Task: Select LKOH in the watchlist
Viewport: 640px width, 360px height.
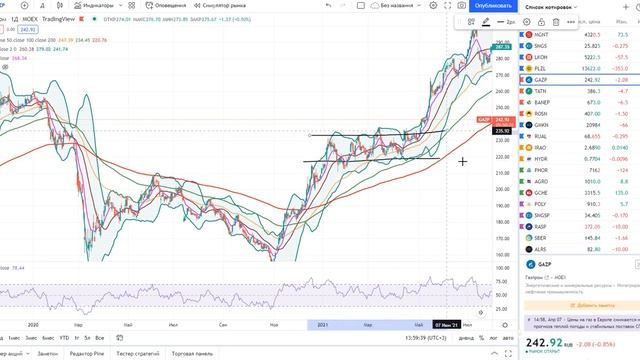Action: point(580,57)
